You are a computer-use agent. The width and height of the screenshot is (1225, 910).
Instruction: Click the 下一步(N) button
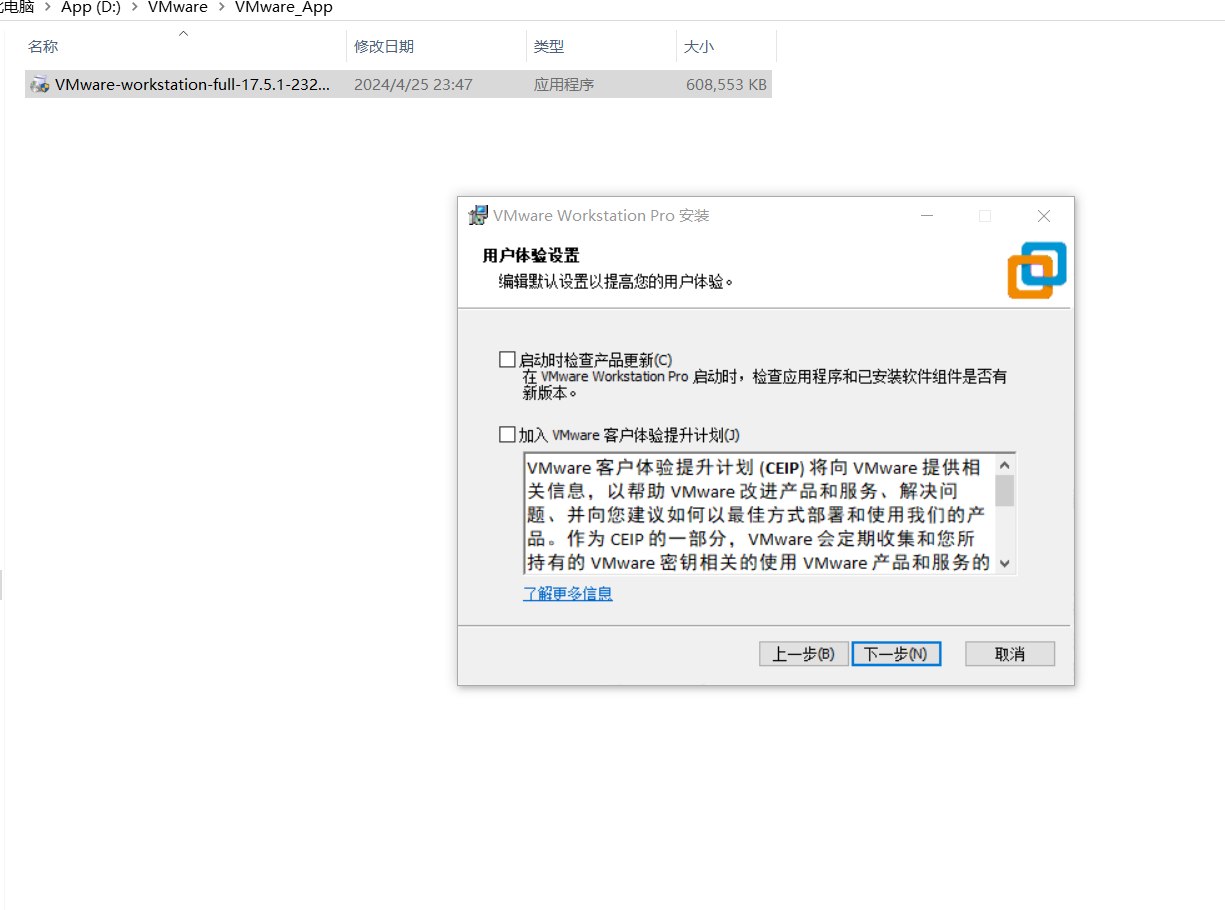click(x=896, y=654)
